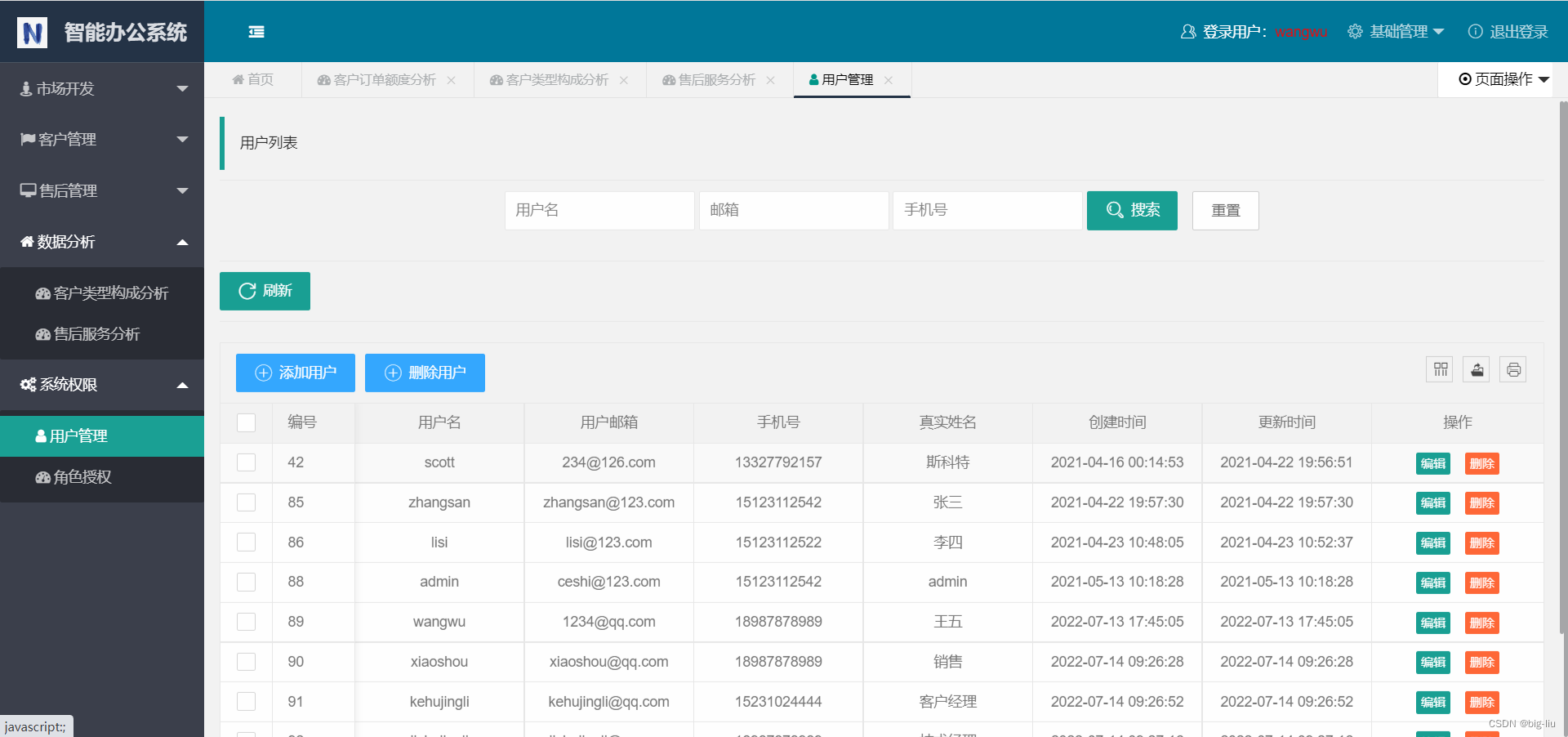The width and height of the screenshot is (1568, 737).
Task: Click the logged-in user avatar icon
Action: pos(1188,32)
